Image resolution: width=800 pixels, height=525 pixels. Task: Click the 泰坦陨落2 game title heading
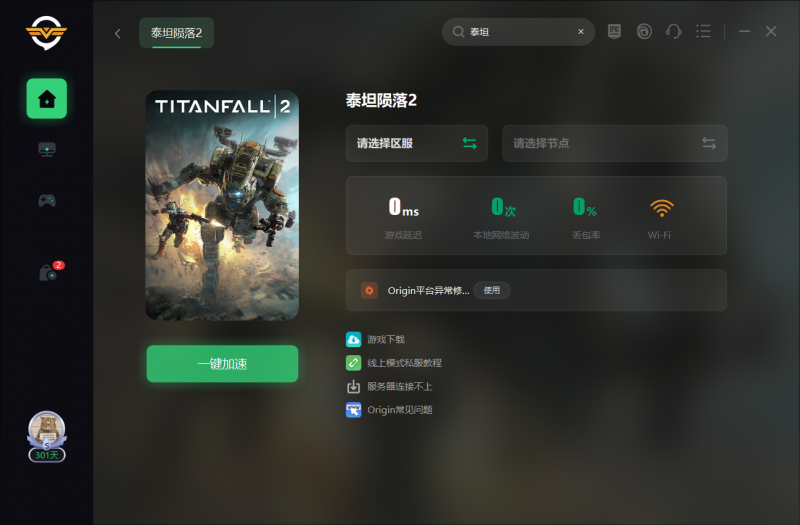coord(382,100)
